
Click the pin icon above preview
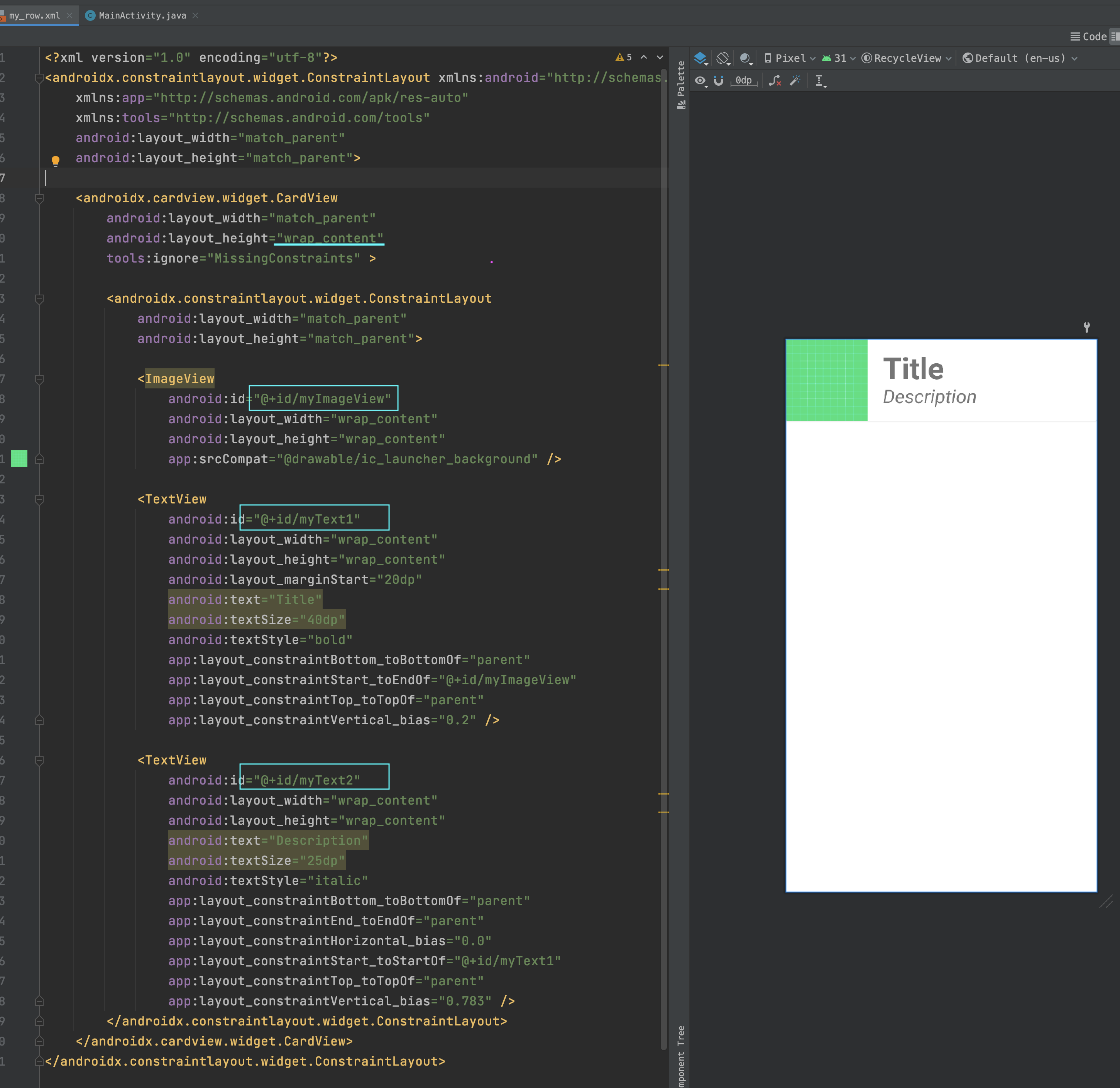click(1086, 327)
